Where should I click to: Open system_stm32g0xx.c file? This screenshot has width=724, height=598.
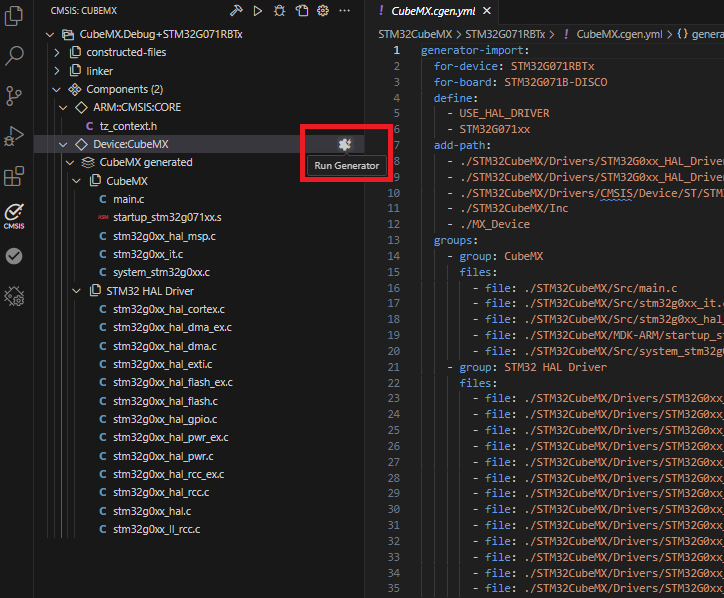(161, 272)
